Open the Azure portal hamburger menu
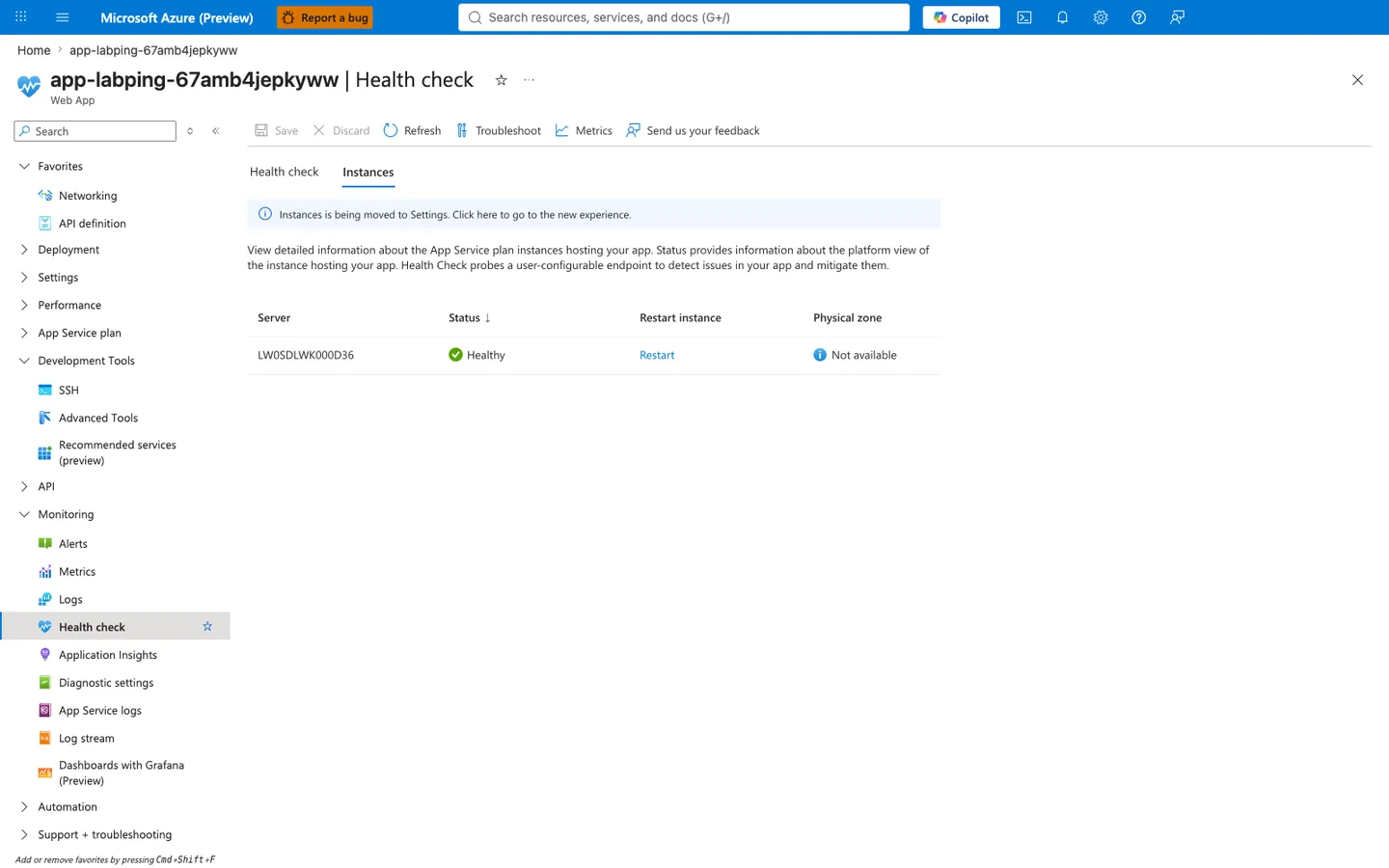This screenshot has width=1389, height=868. (63, 17)
